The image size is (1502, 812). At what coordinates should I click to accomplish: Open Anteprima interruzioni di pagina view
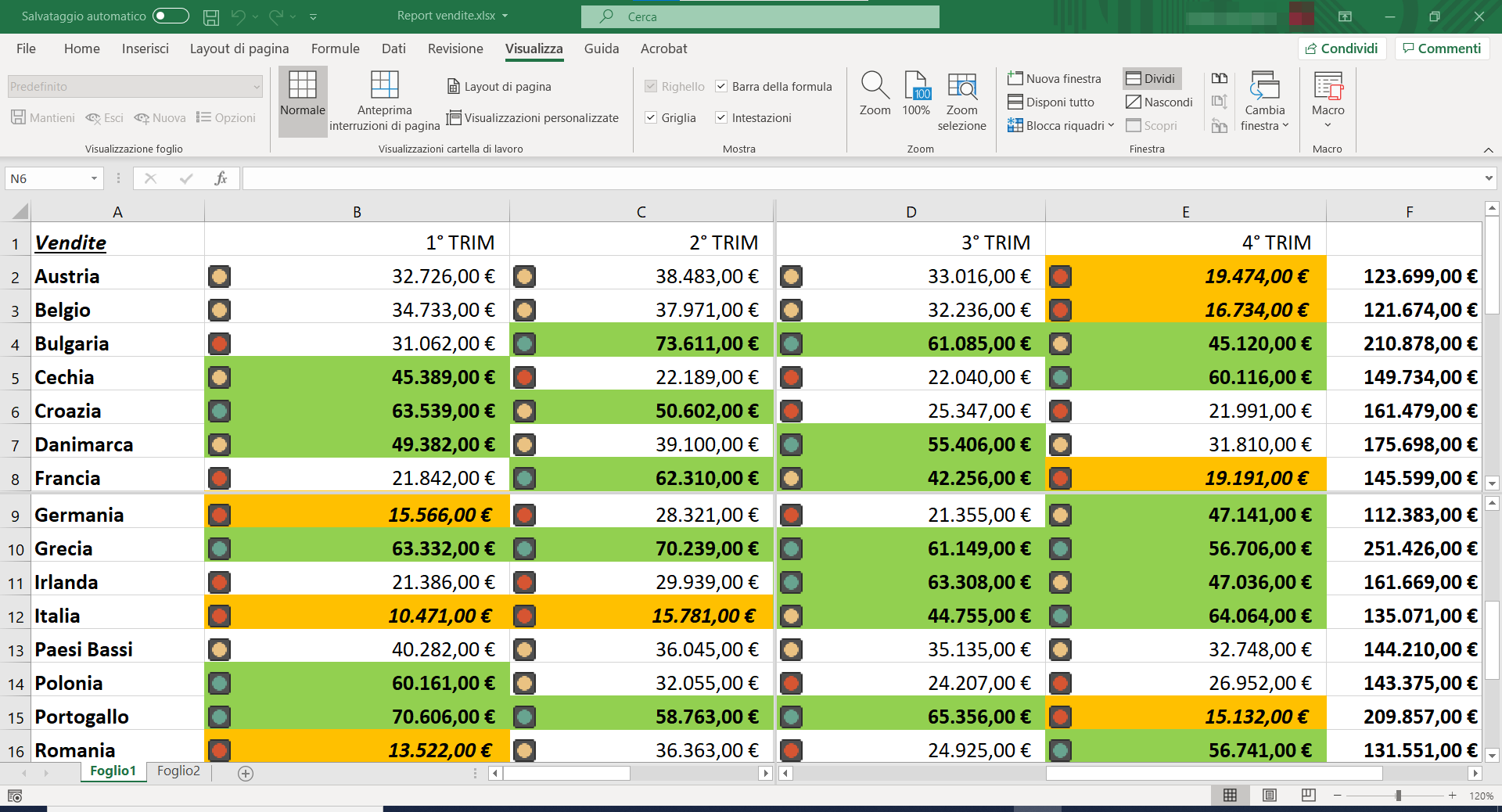(384, 86)
